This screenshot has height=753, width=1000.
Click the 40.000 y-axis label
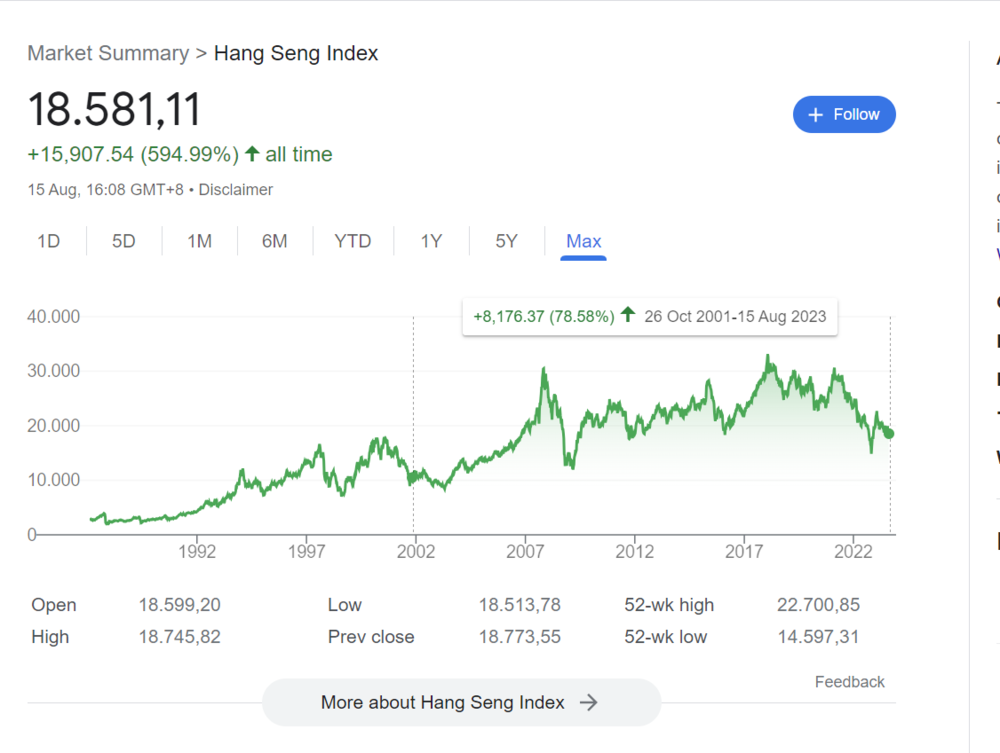[54, 317]
